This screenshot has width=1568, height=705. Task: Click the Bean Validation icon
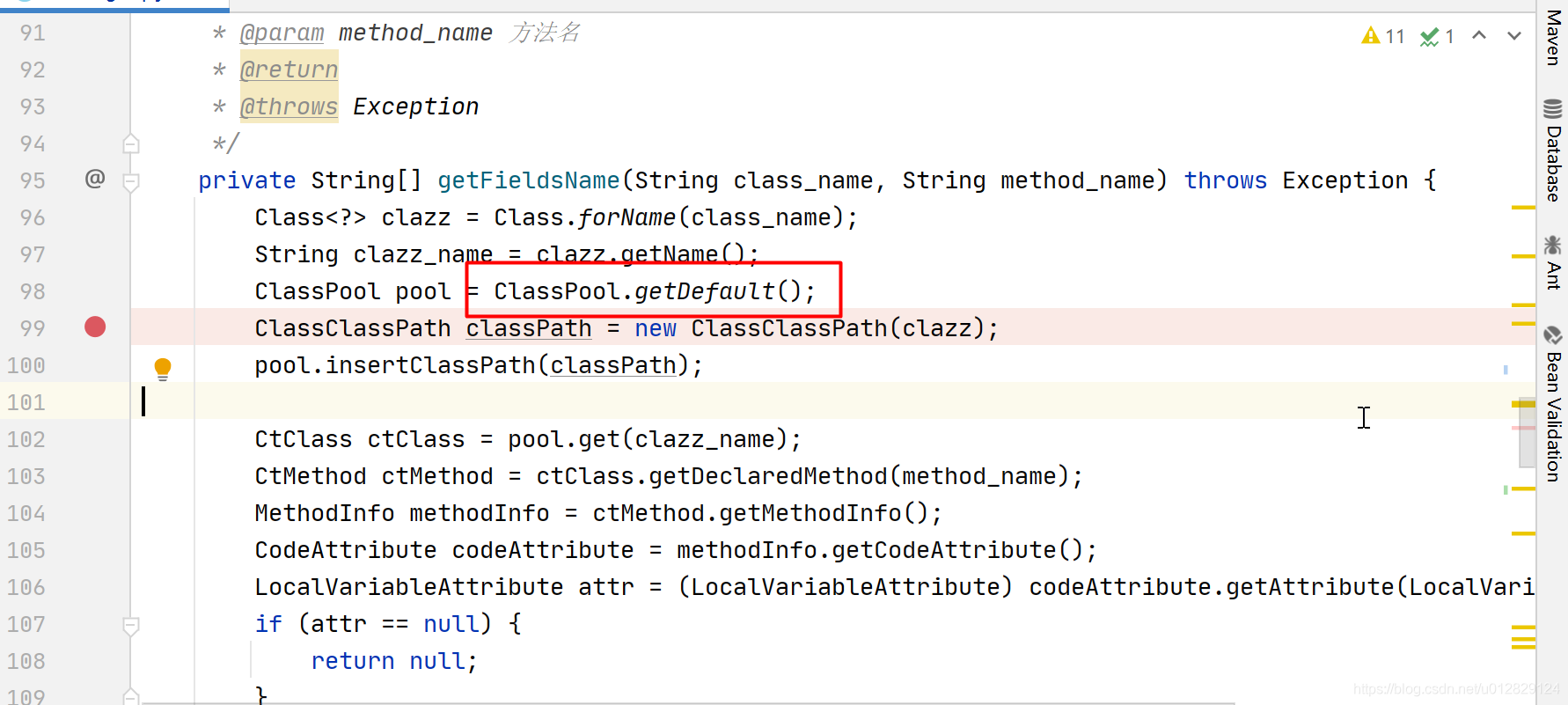1553,335
